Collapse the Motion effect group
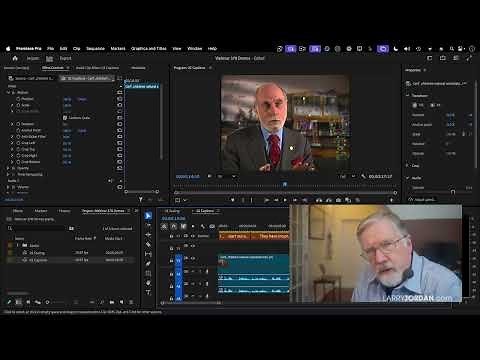Image resolution: width=480 pixels, height=360 pixels. [x=8, y=92]
